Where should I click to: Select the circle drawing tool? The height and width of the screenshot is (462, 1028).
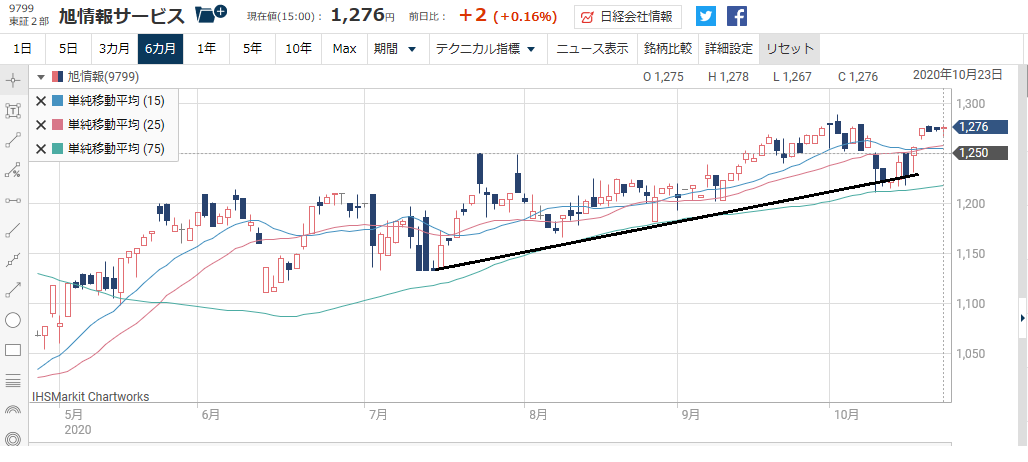click(x=13, y=320)
